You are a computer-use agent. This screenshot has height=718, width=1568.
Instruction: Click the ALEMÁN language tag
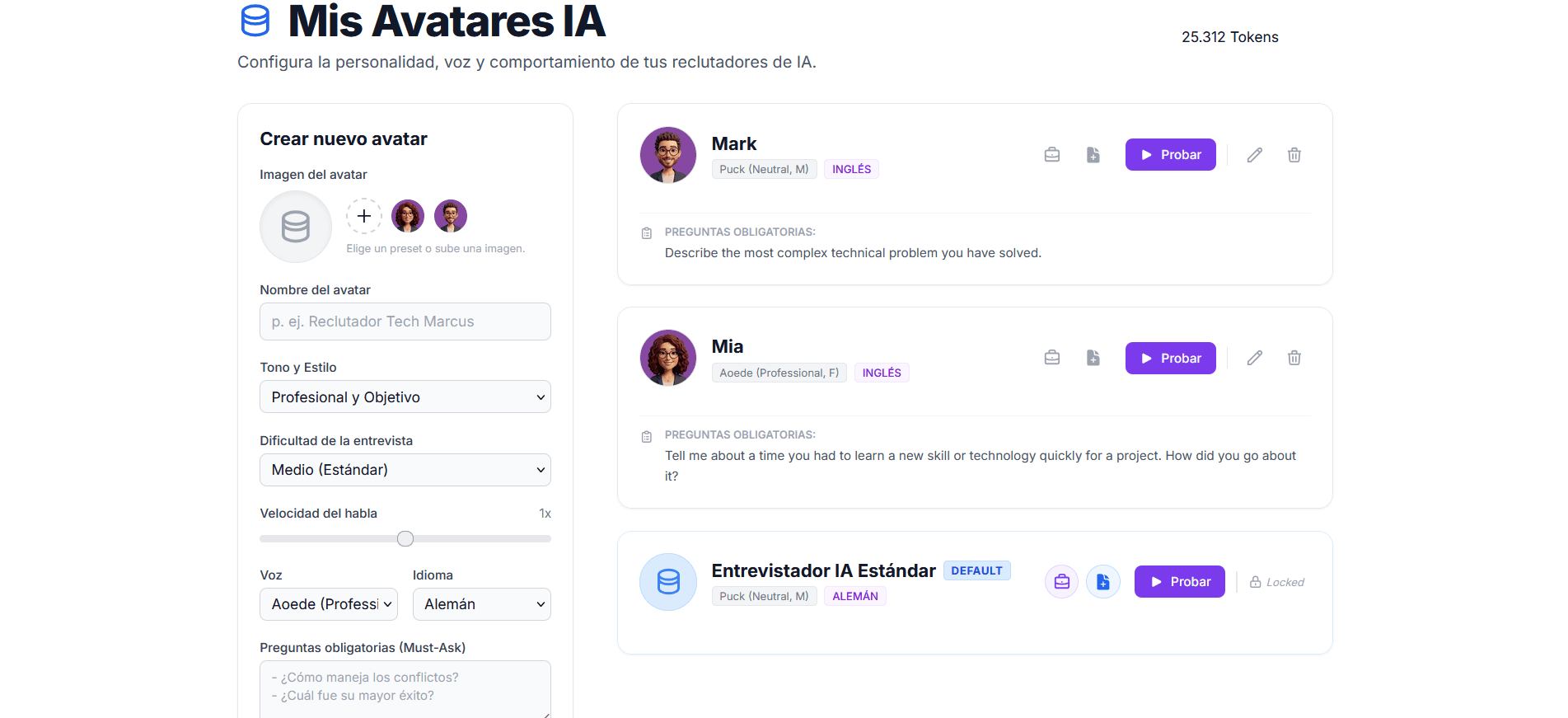point(855,596)
